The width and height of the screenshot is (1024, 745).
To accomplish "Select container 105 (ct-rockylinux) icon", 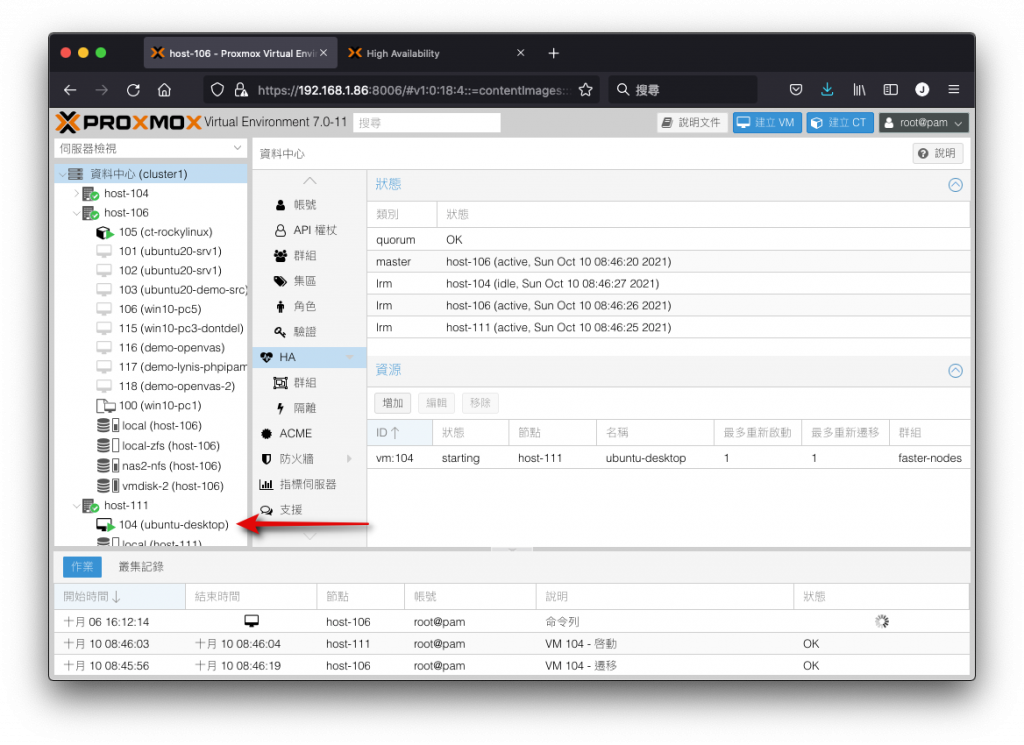I will [x=104, y=232].
